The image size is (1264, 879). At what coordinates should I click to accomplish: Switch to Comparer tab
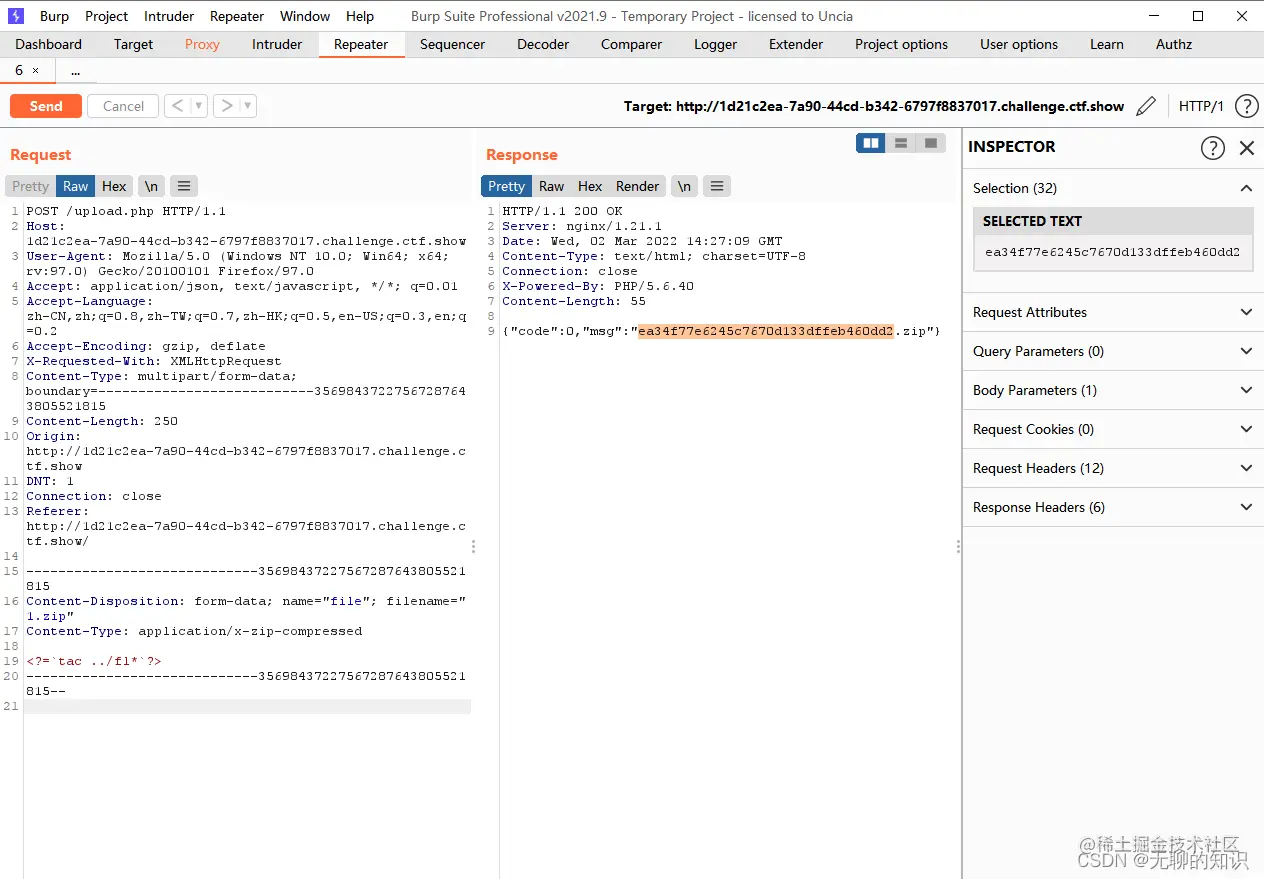(x=631, y=44)
